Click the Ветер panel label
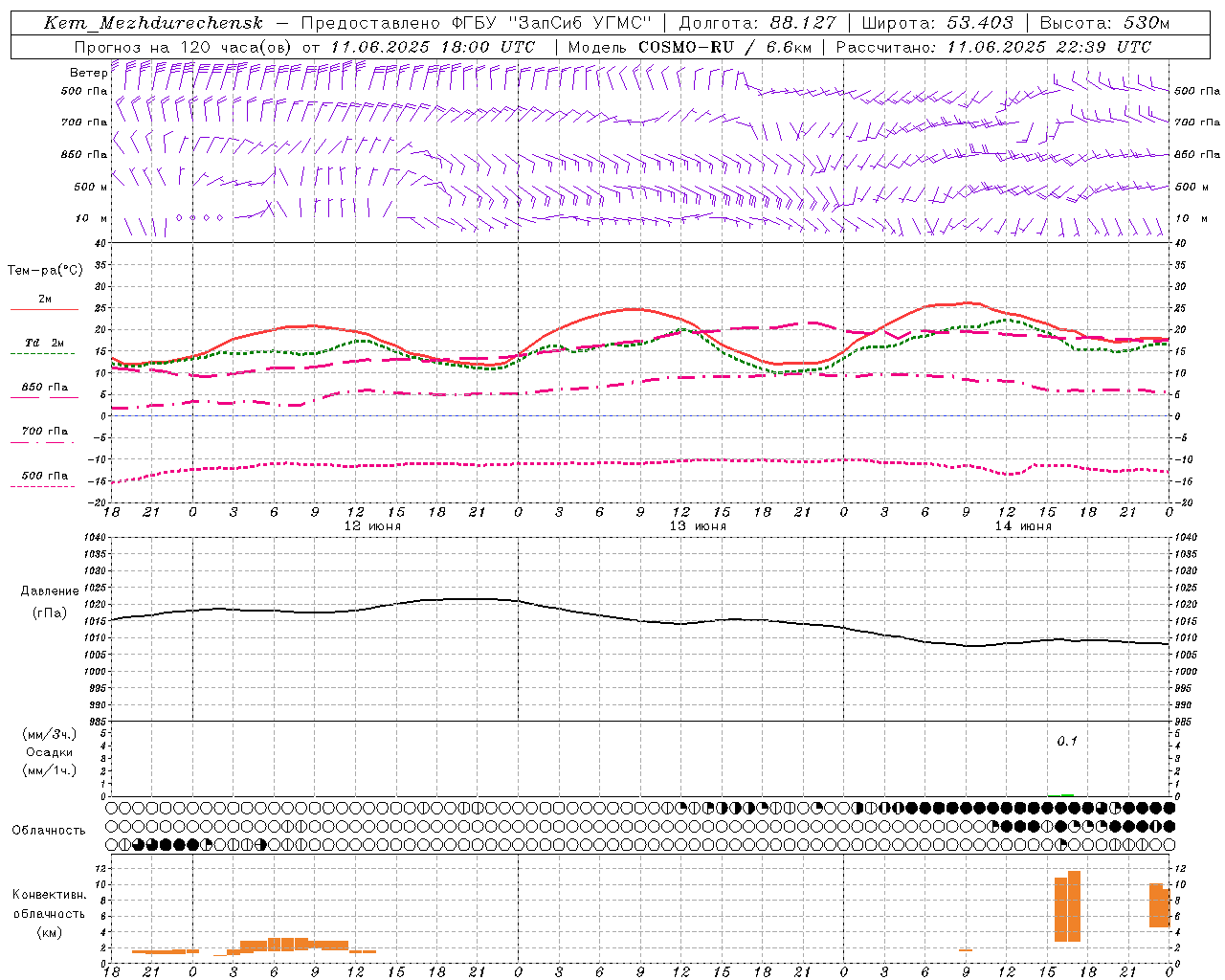Image resolution: width=1225 pixels, height=980 pixels. tap(89, 73)
